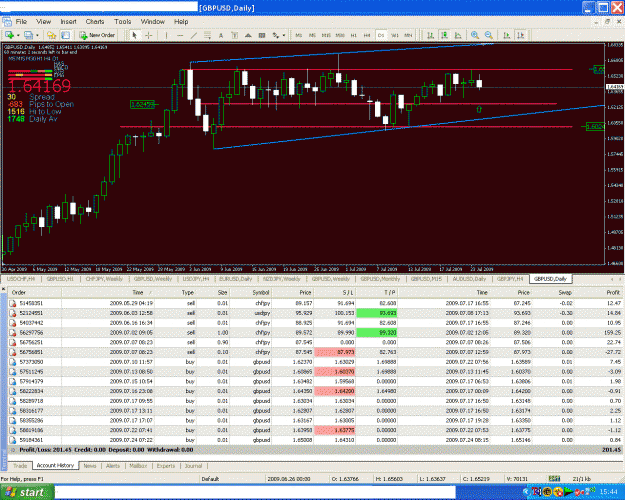Zoom out on the chart

(489, 35)
